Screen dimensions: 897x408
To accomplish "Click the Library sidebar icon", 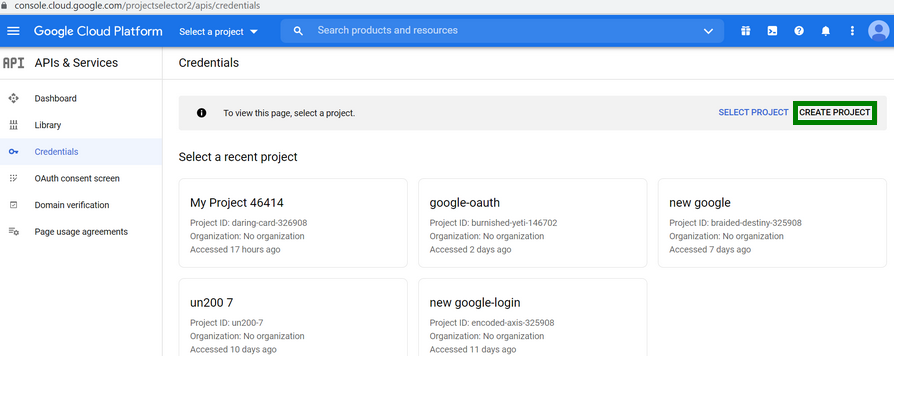I will coord(14,125).
